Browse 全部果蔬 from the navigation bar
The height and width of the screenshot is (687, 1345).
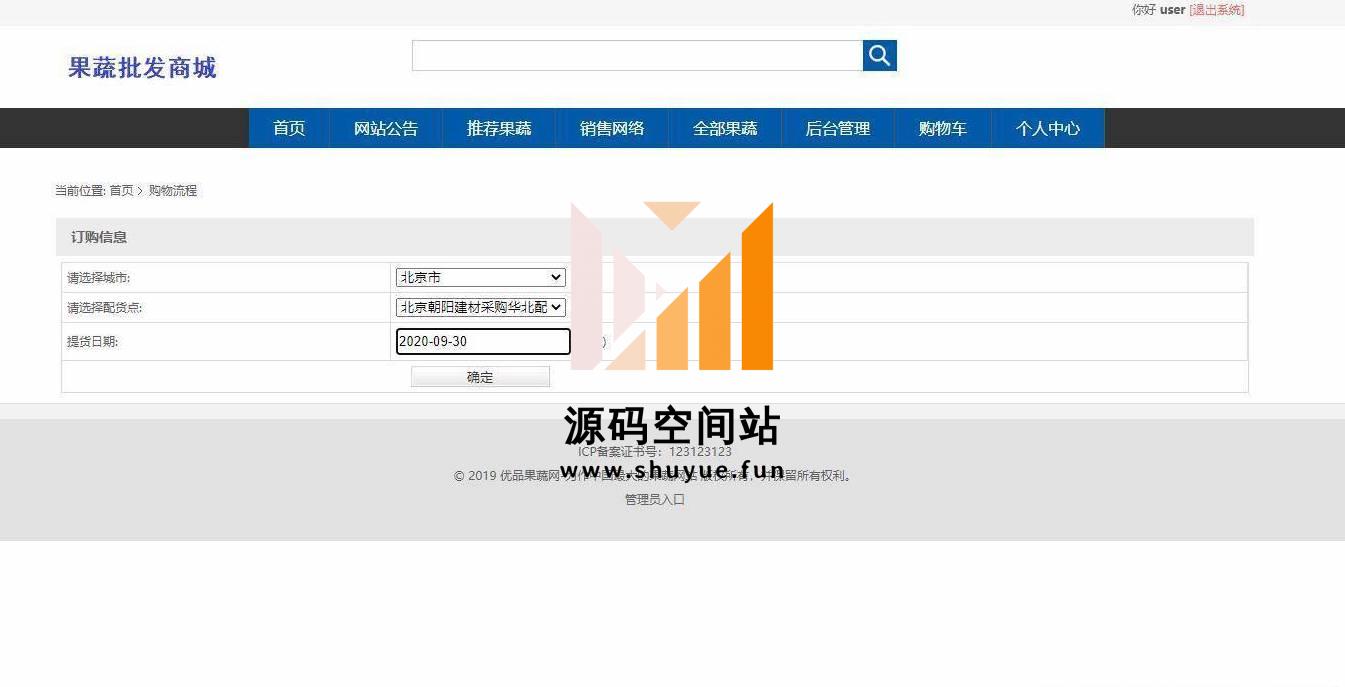click(x=725, y=129)
